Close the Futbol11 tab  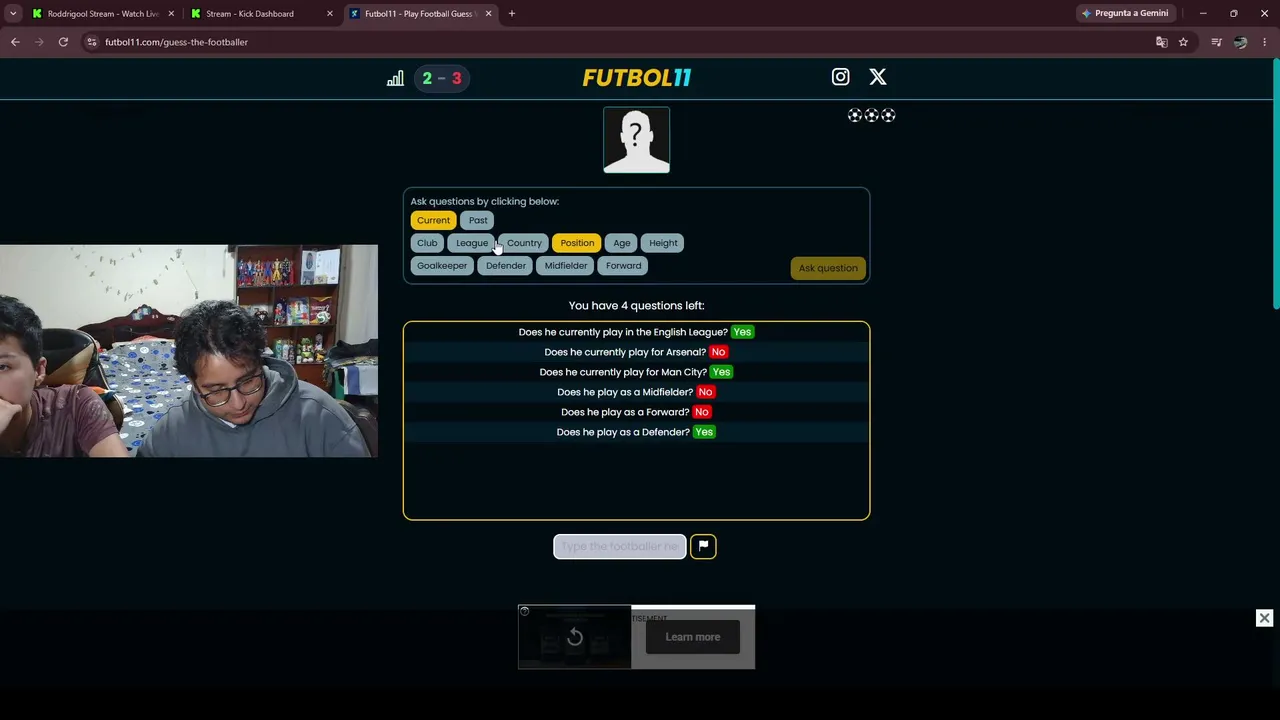point(488,14)
